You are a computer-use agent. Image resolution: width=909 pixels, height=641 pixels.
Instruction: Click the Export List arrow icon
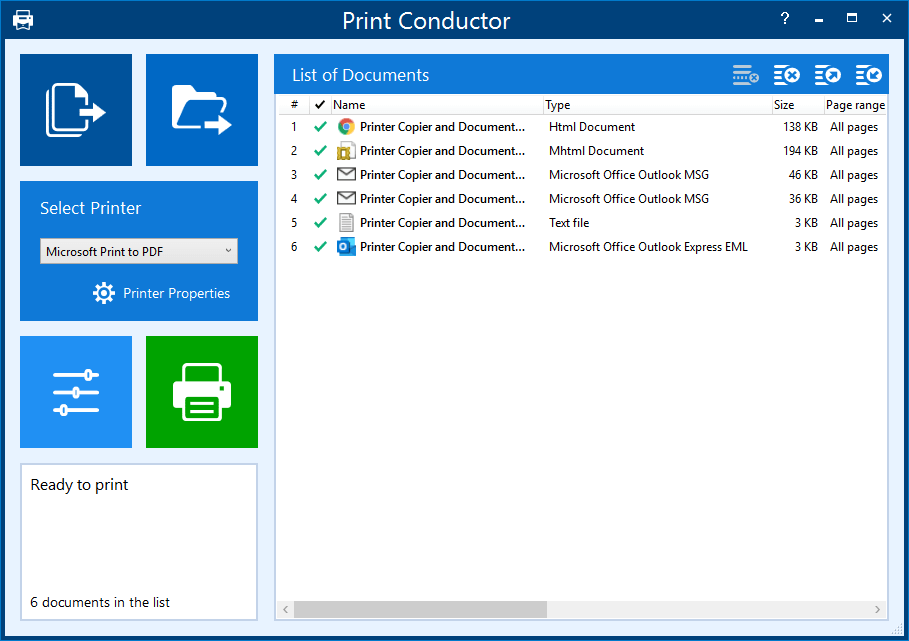click(x=828, y=75)
